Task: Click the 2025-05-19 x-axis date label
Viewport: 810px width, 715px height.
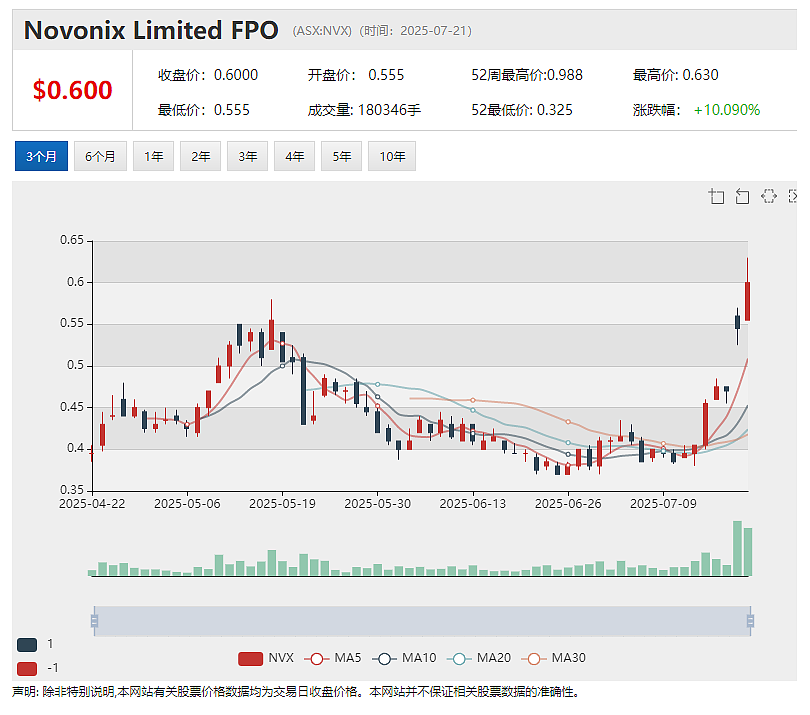Action: click(282, 504)
